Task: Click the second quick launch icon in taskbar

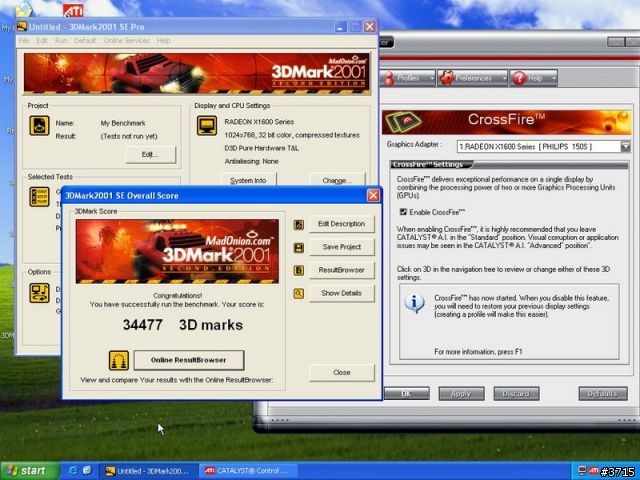Action: (87, 471)
